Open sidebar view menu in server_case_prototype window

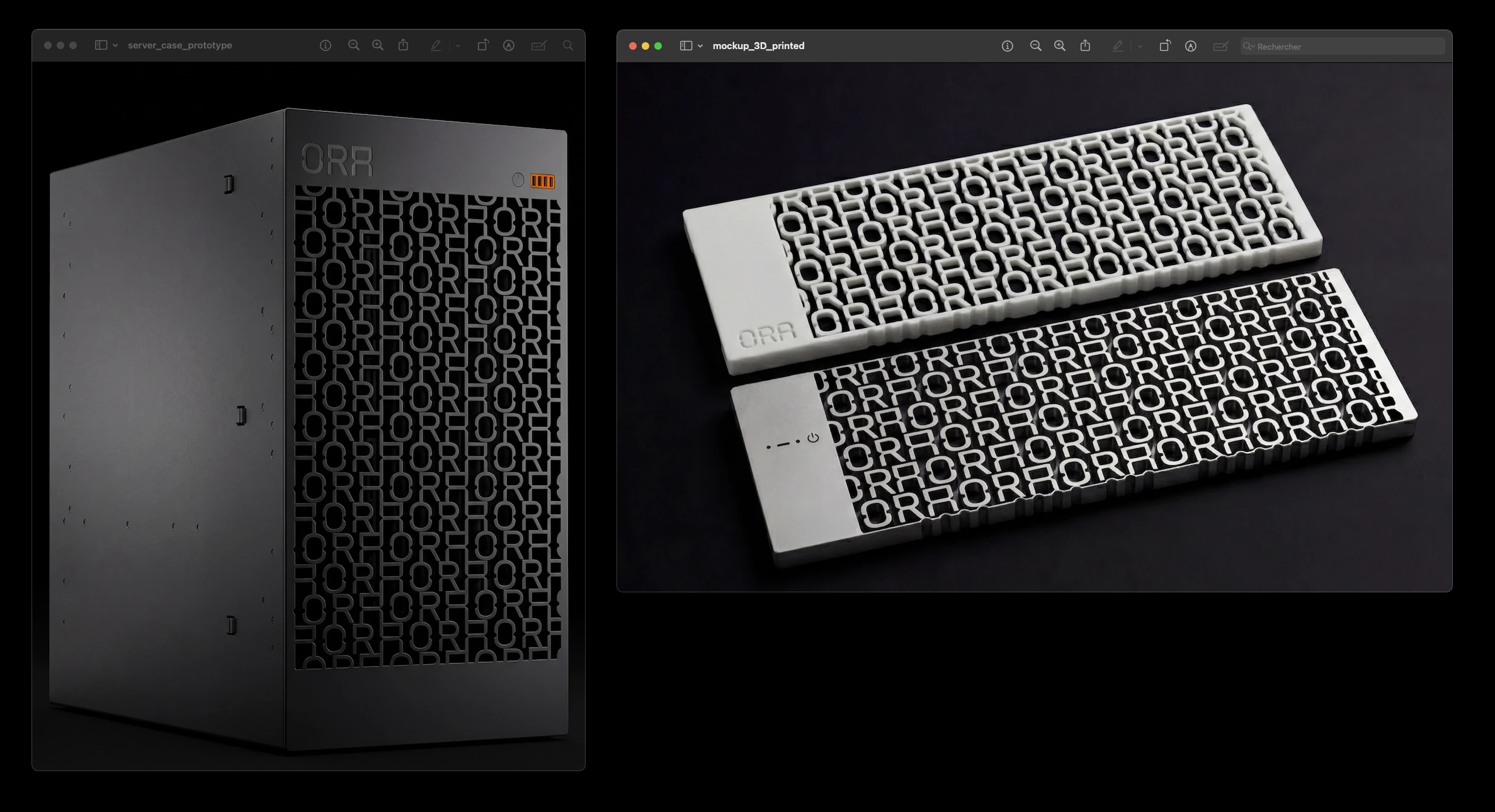[x=115, y=45]
